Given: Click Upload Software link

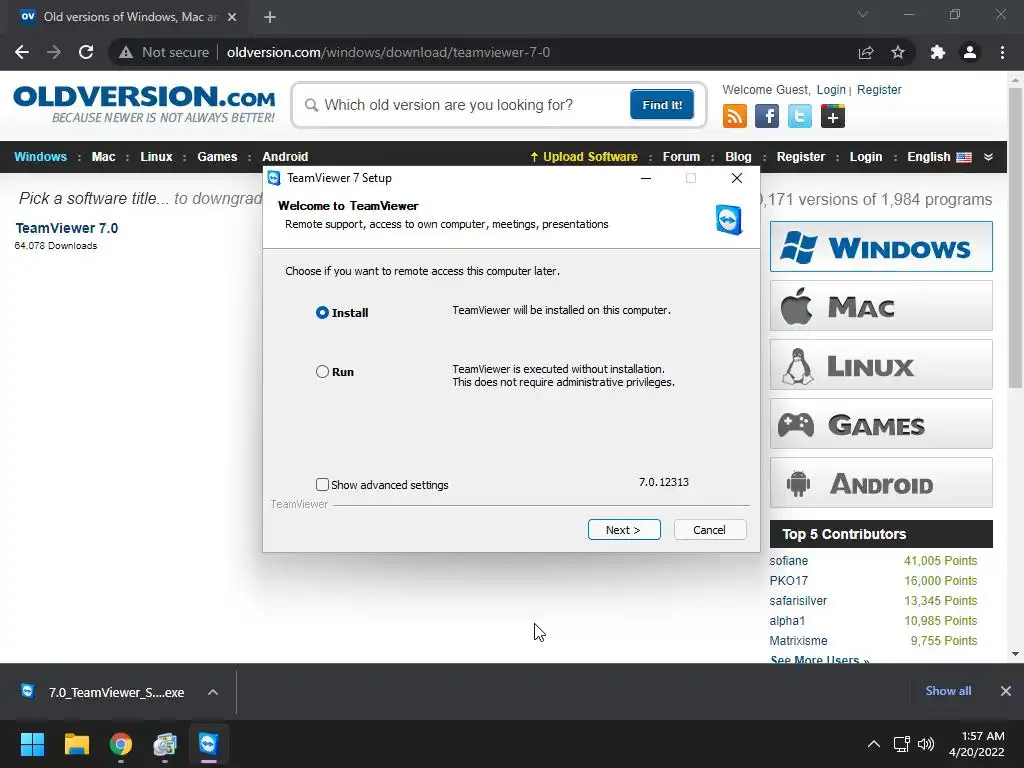Looking at the screenshot, I should (x=584, y=157).
